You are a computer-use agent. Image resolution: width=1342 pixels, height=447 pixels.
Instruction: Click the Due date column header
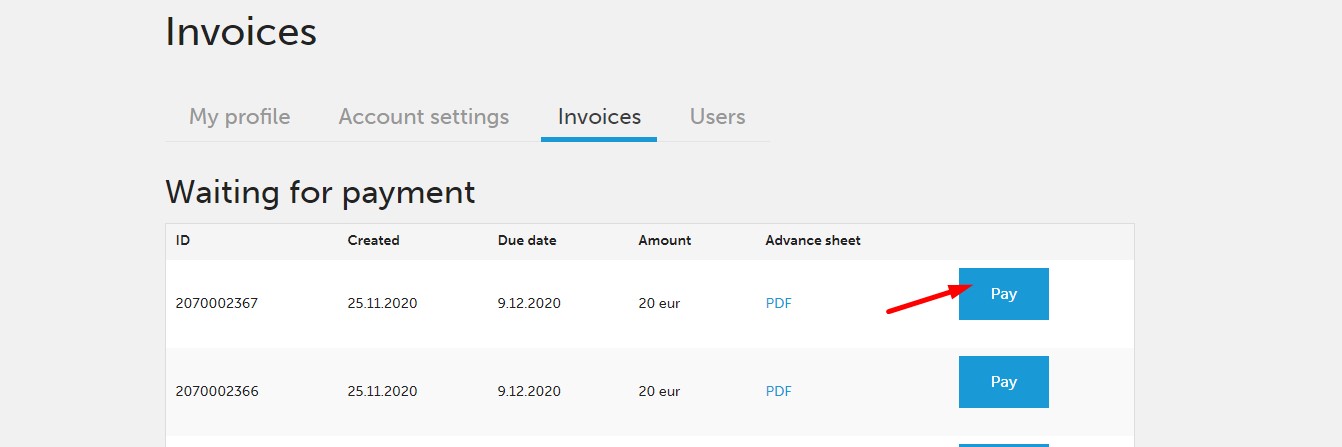click(527, 241)
